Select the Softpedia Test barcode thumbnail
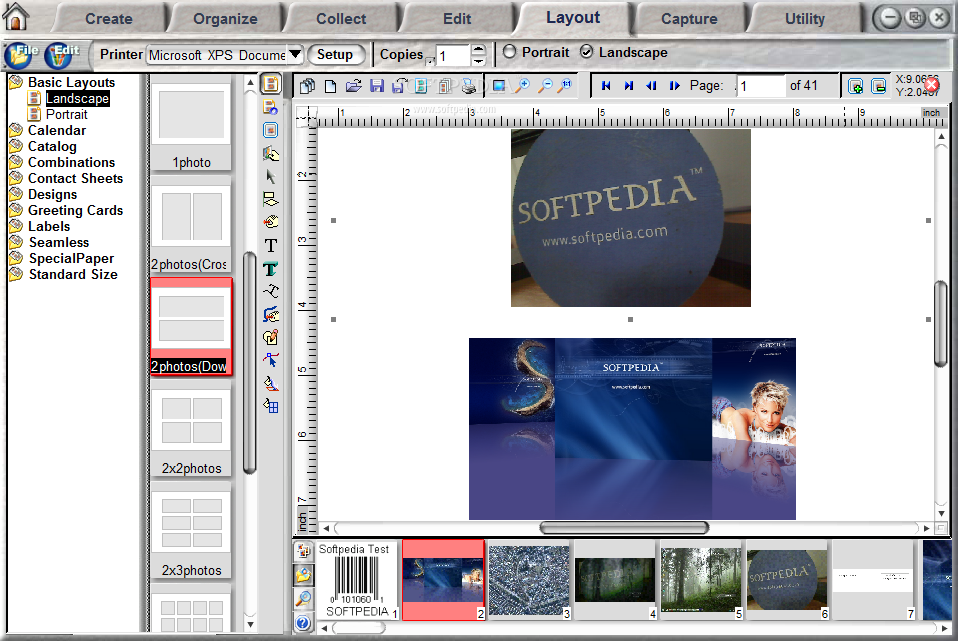This screenshot has width=958, height=641. 357,580
